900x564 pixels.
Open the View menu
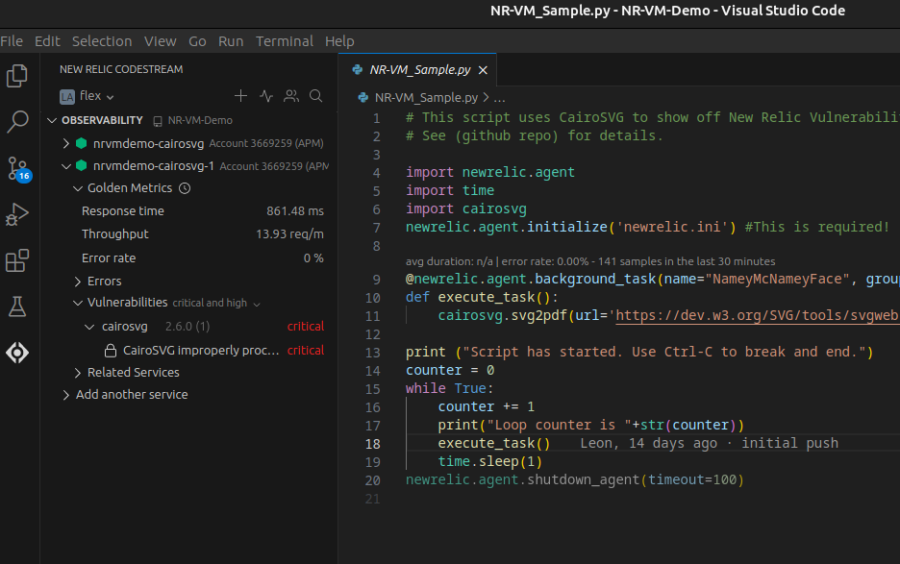click(160, 41)
